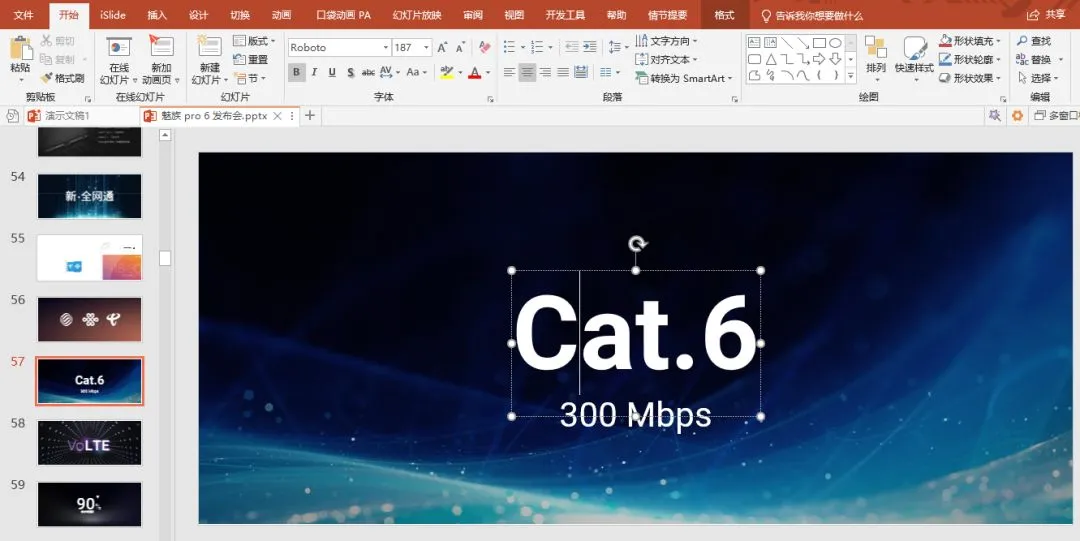1080x541 pixels.
Task: Click the rotate handle above the text box
Action: (638, 243)
